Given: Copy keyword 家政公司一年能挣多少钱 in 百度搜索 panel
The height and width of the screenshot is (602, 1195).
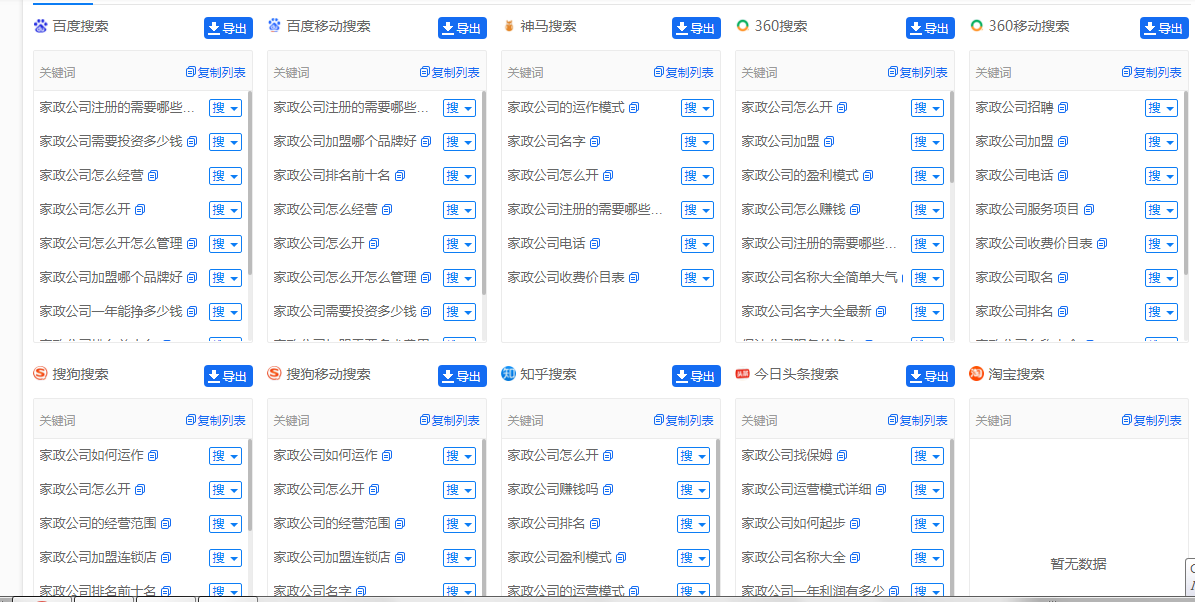Looking at the screenshot, I should click(192, 311).
